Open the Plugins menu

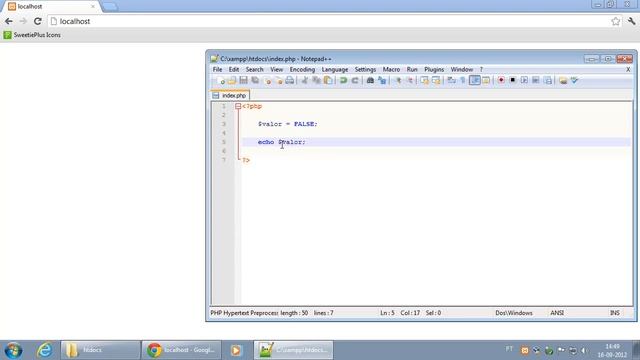click(434, 69)
